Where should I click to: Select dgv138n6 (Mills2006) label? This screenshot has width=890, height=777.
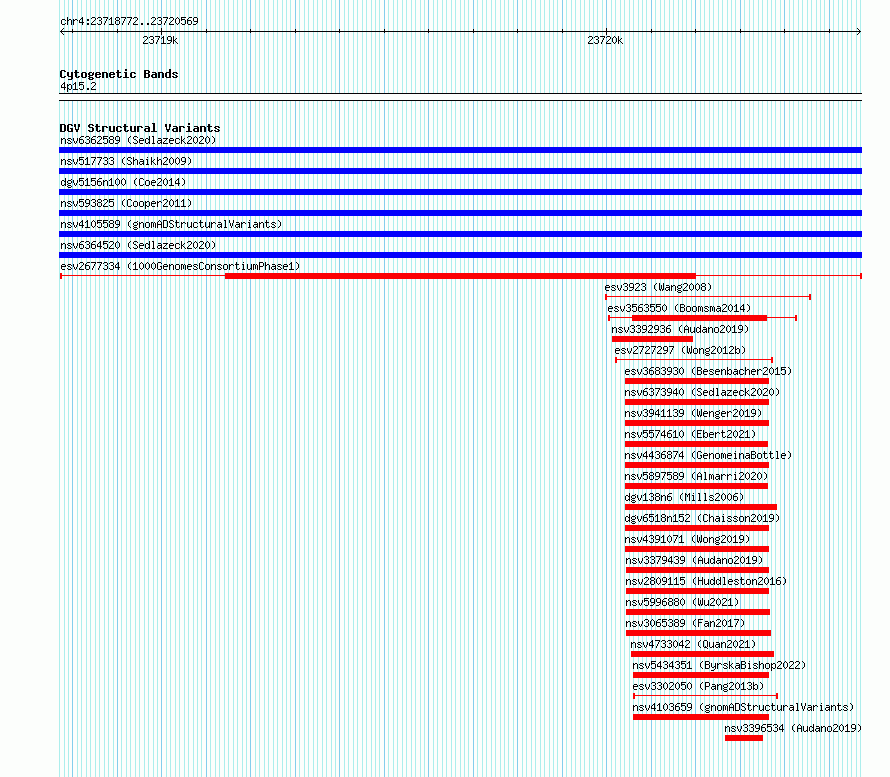pyautogui.click(x=684, y=497)
